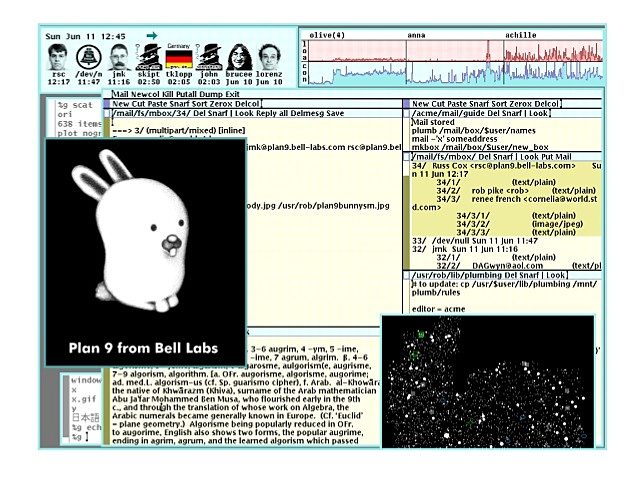Click the scrollbar of the /mail/fs/mbox/ window
Viewport: 638px width, 479px height.
(x=406, y=216)
